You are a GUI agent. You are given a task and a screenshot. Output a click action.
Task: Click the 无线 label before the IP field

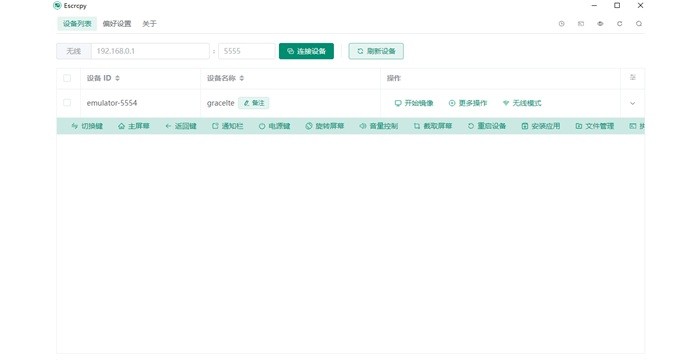pyautogui.click(x=74, y=51)
